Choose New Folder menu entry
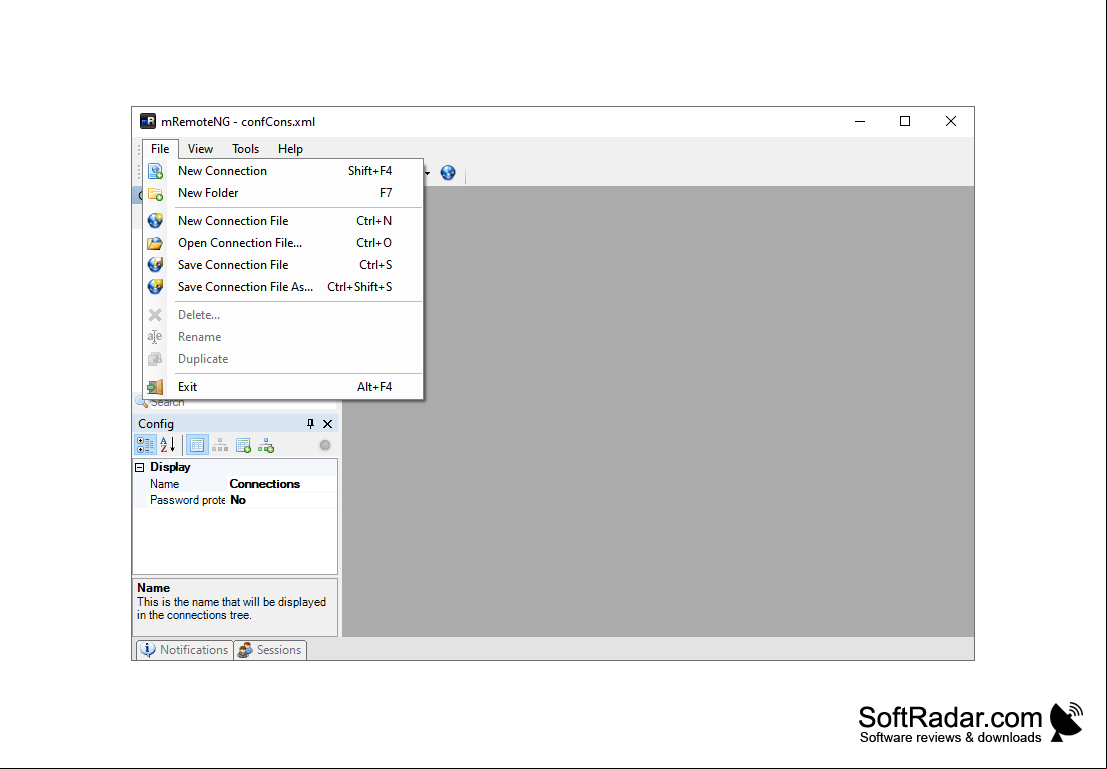 point(283,193)
